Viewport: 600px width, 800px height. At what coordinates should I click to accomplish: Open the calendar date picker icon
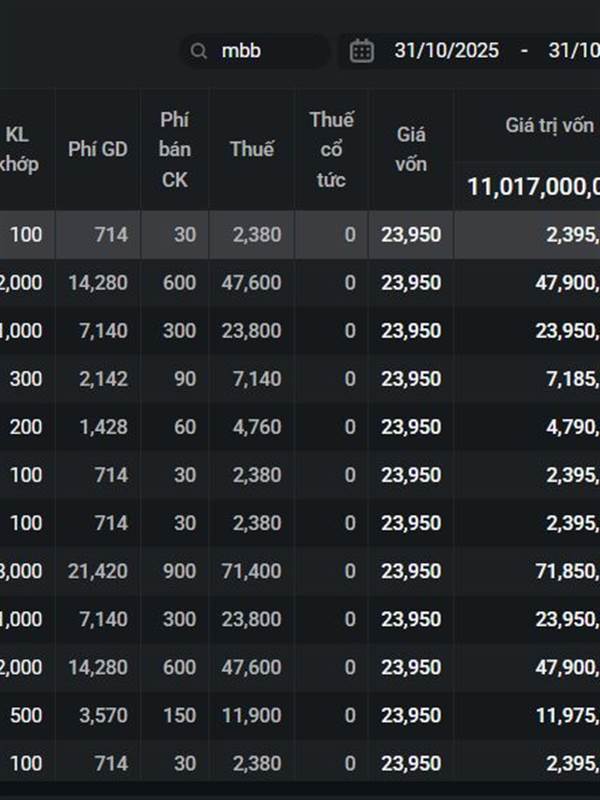(362, 51)
